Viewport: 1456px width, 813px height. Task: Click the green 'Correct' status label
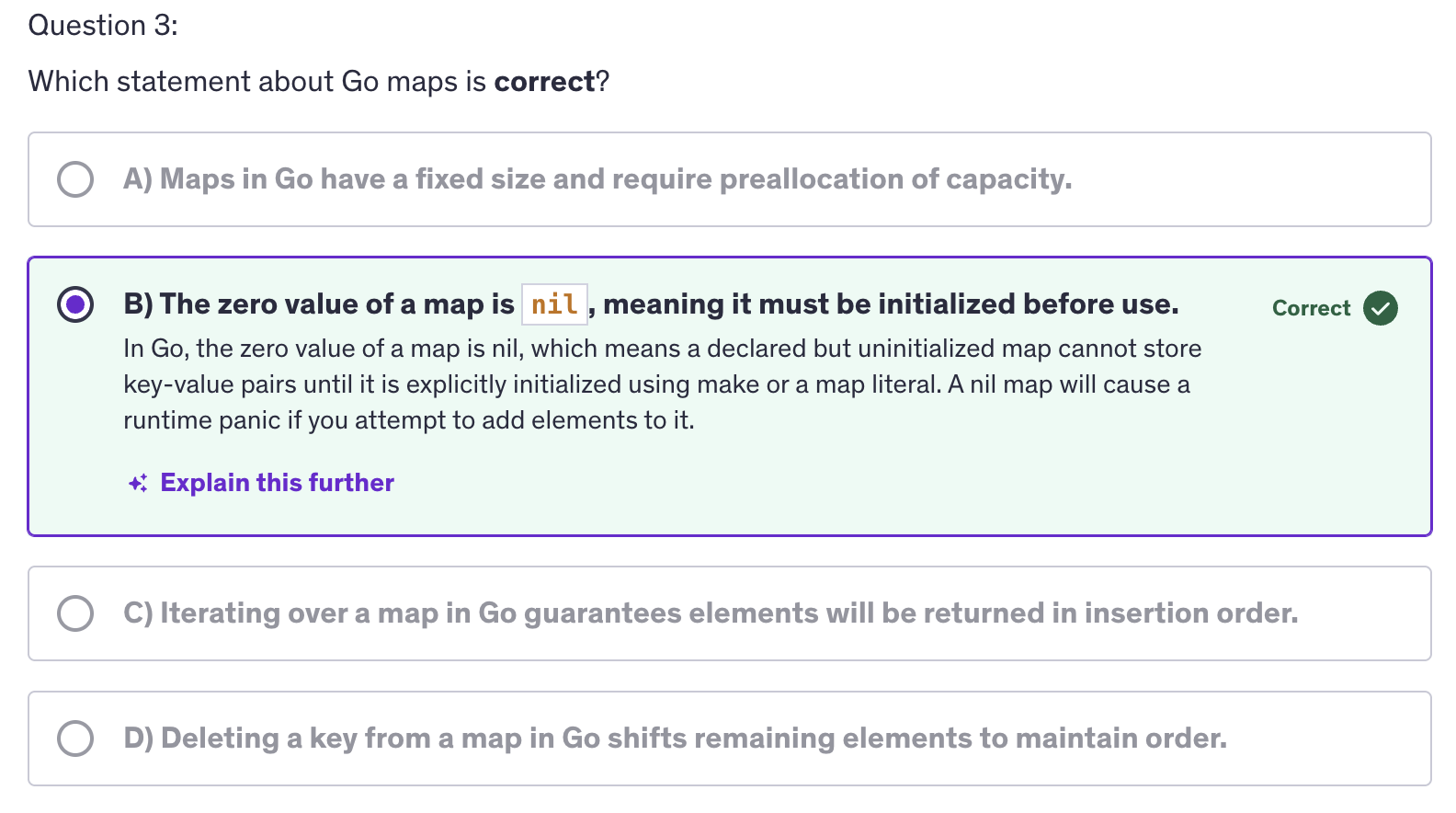(1311, 308)
